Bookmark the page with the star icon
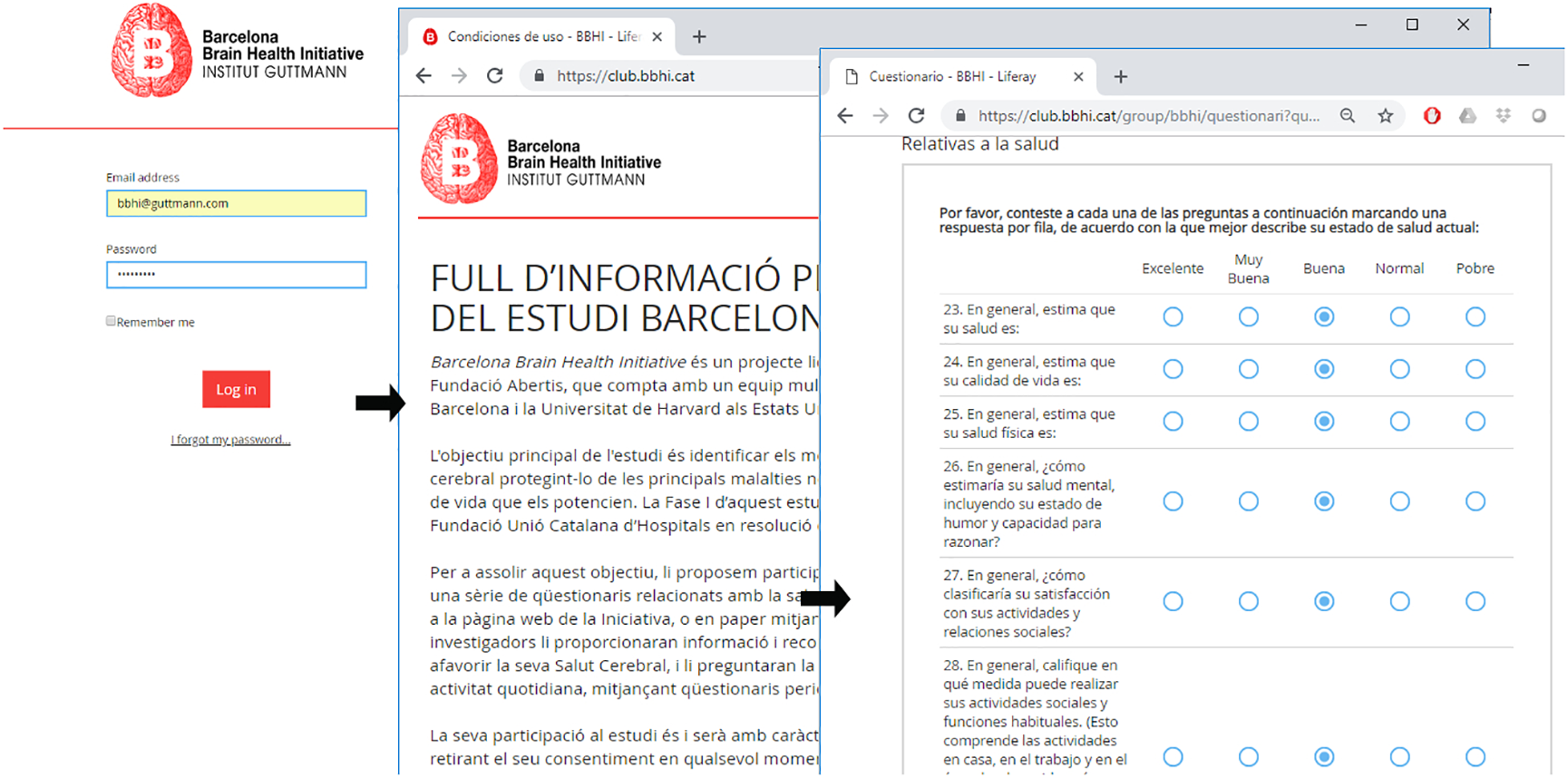 point(1385,116)
